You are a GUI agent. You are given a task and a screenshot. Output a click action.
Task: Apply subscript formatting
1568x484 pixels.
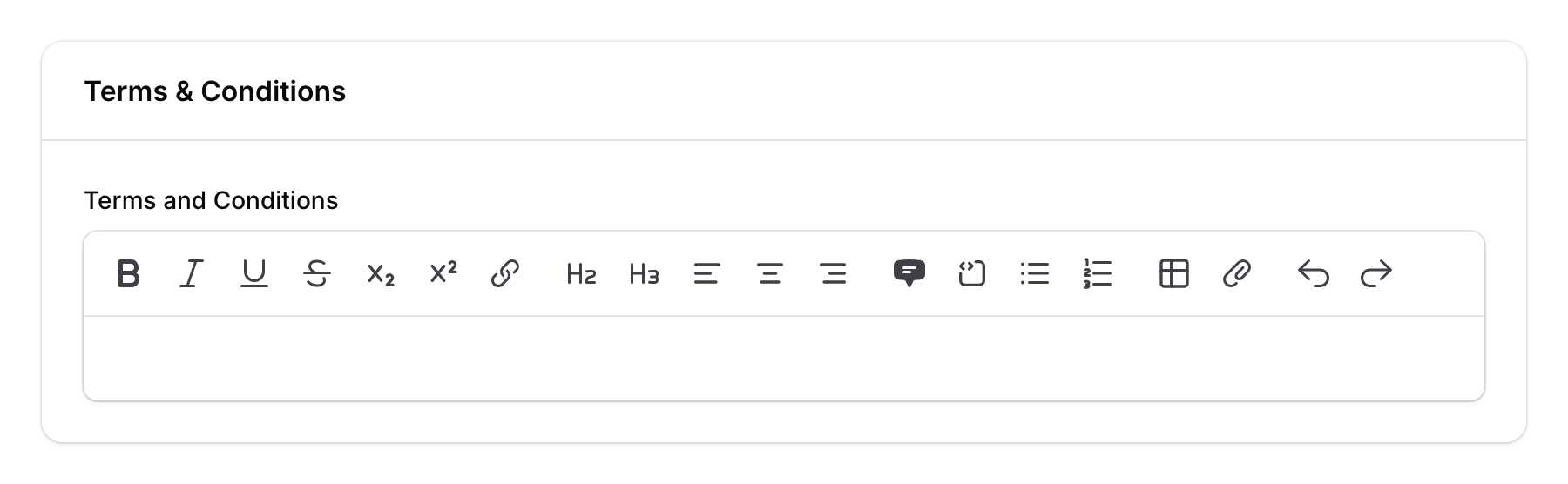(x=381, y=274)
